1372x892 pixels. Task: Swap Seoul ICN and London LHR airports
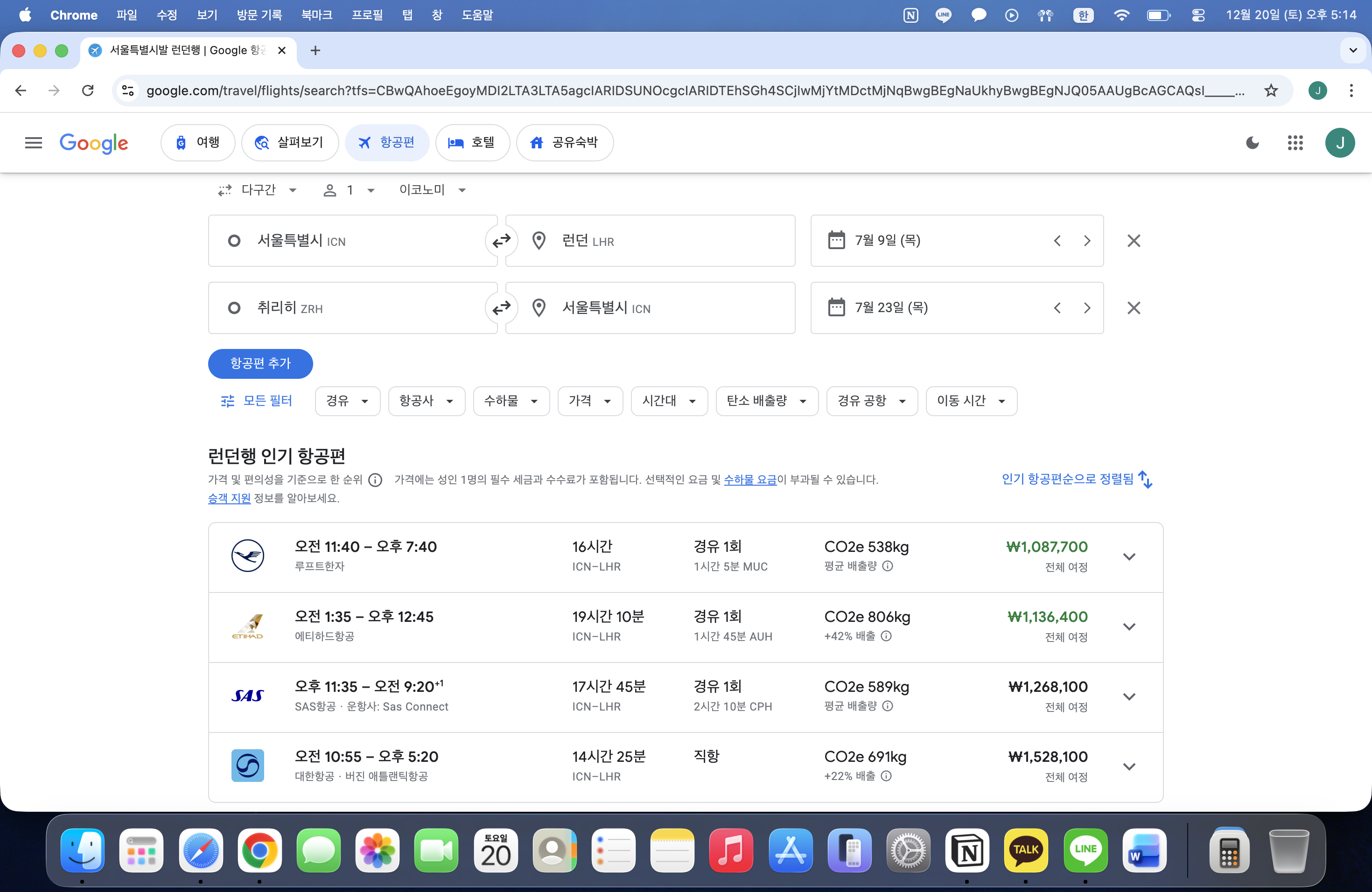click(x=501, y=240)
